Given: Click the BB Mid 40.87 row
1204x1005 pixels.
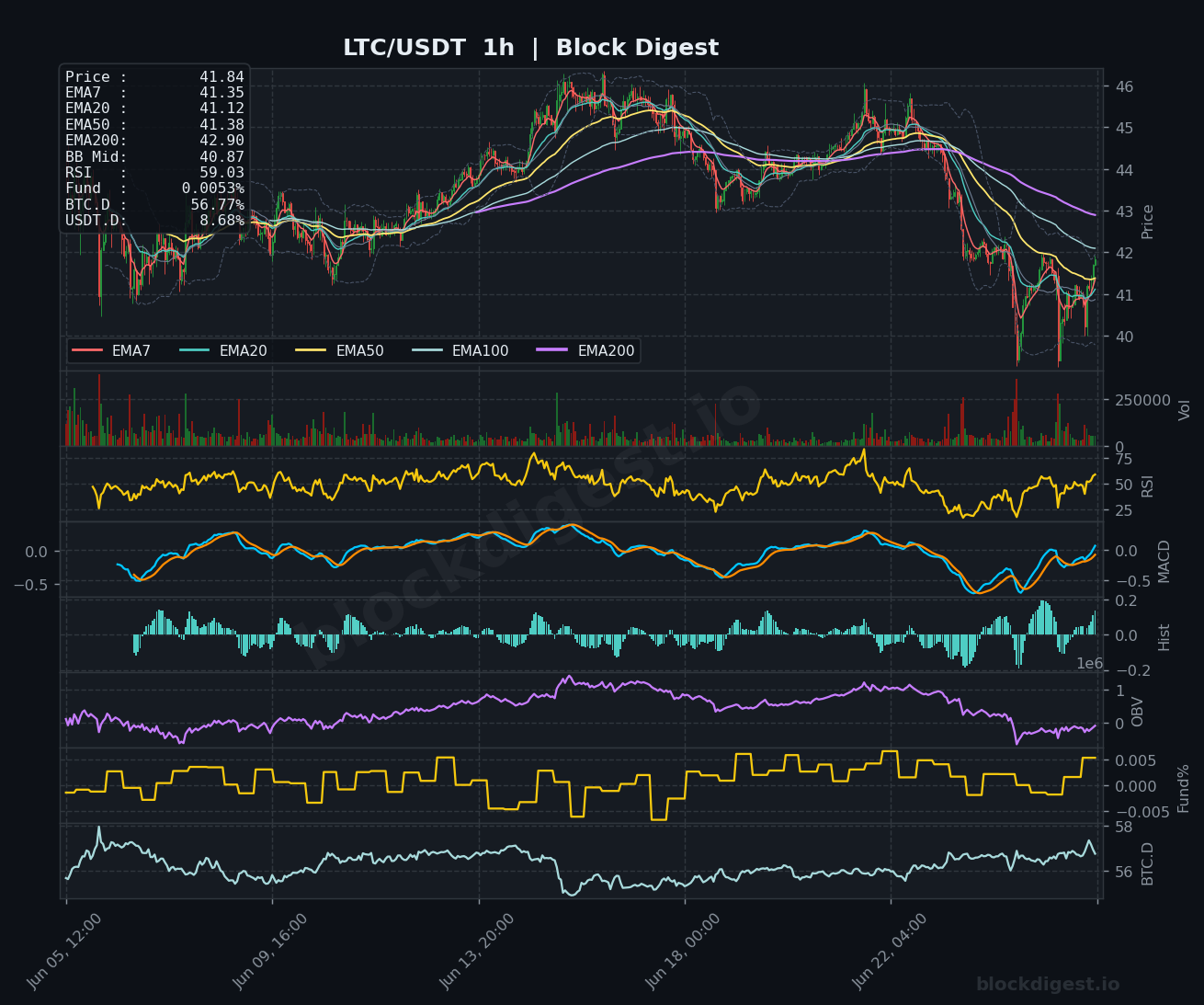Looking at the screenshot, I should [x=154, y=156].
